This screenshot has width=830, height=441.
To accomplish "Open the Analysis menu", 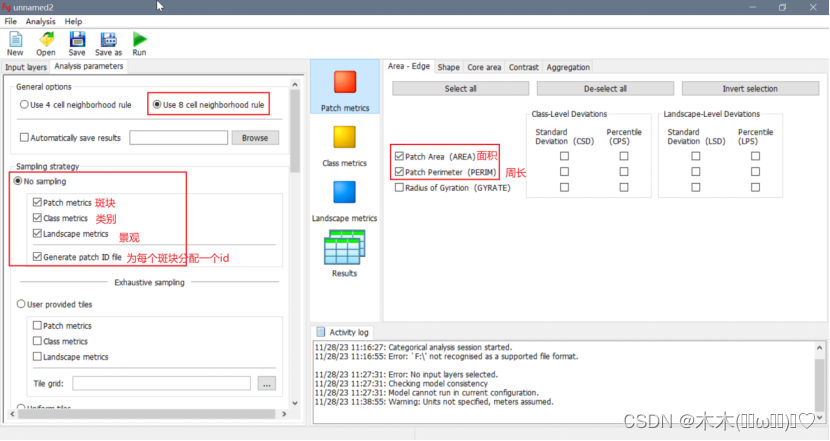I will pos(40,21).
